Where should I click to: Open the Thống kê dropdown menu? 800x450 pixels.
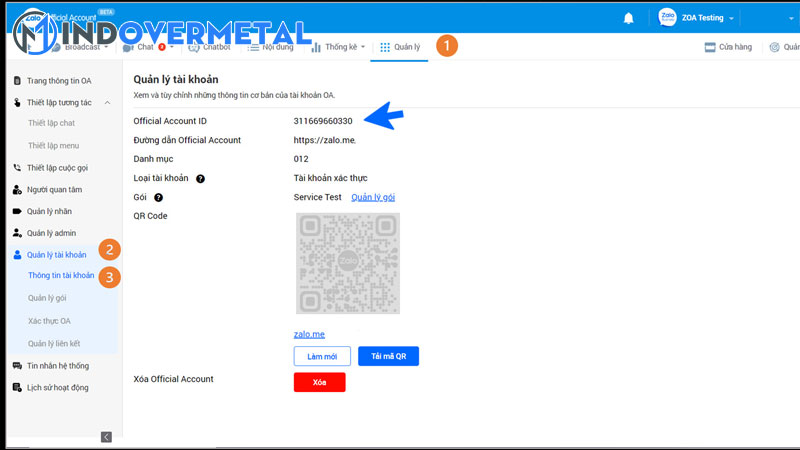[338, 47]
